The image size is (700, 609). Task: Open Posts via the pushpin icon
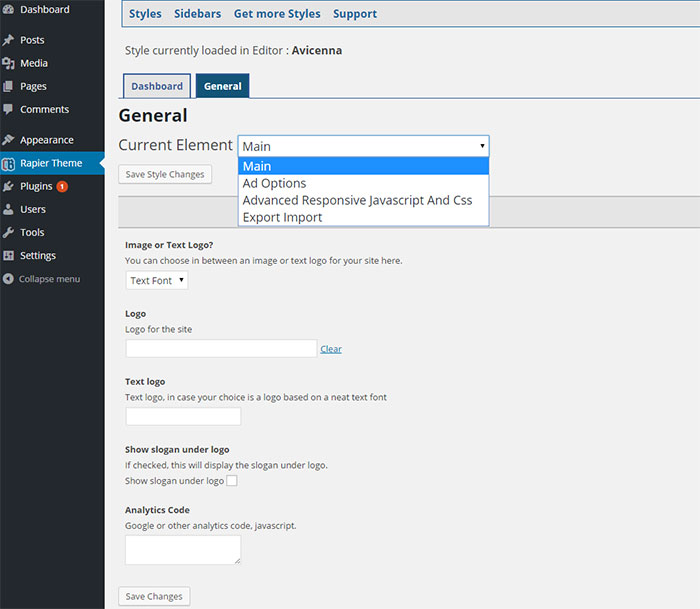click(x=8, y=40)
